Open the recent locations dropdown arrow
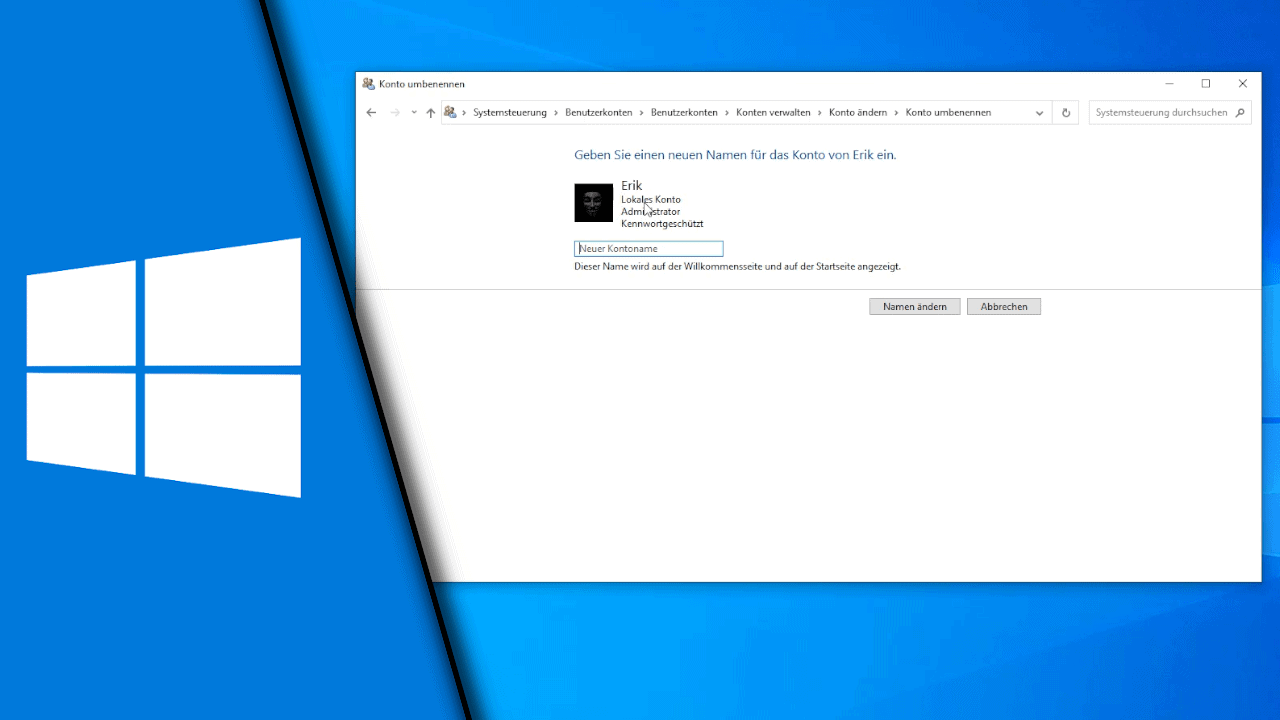The height and width of the screenshot is (720, 1280). (414, 113)
